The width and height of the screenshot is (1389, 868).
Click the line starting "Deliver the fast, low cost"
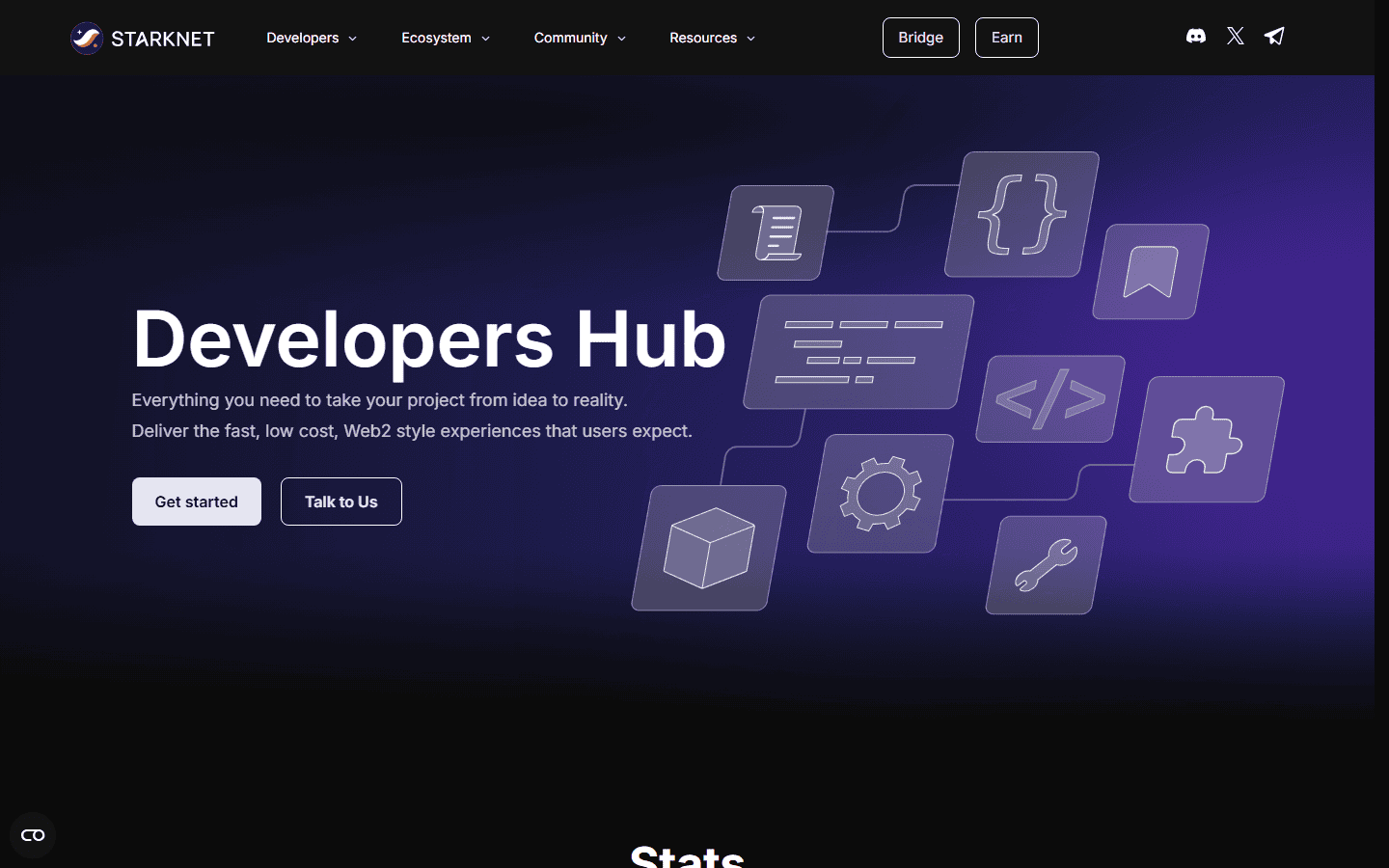(412, 431)
